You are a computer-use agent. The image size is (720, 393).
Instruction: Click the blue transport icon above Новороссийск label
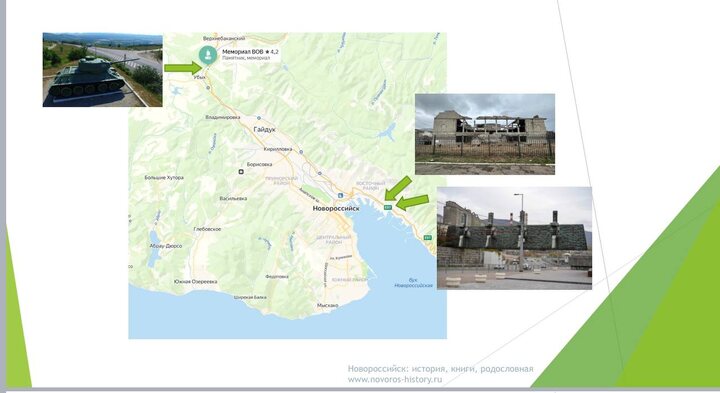click(x=340, y=196)
